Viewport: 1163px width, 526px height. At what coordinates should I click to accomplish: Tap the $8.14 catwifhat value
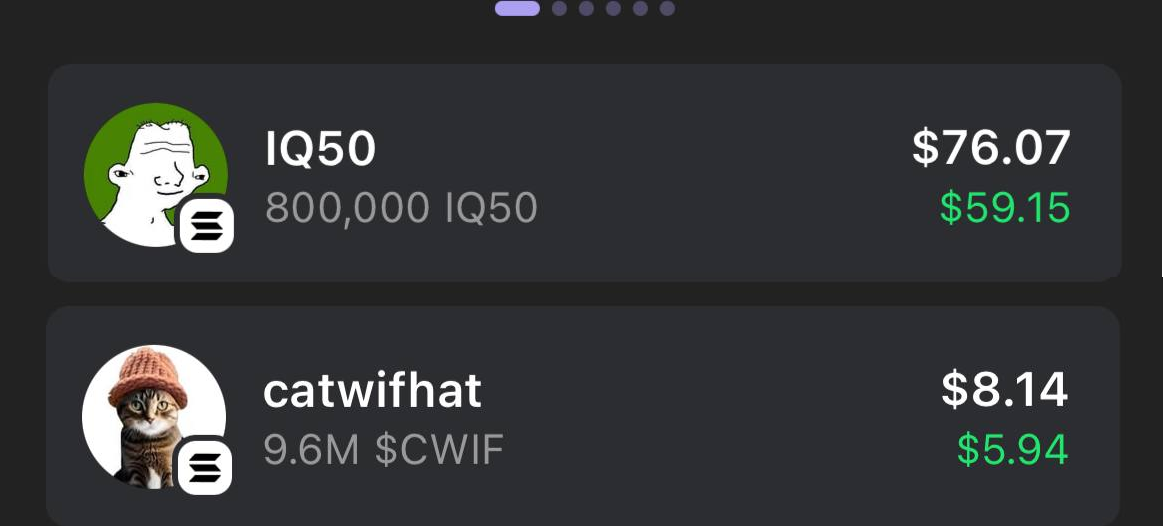pos(1004,390)
